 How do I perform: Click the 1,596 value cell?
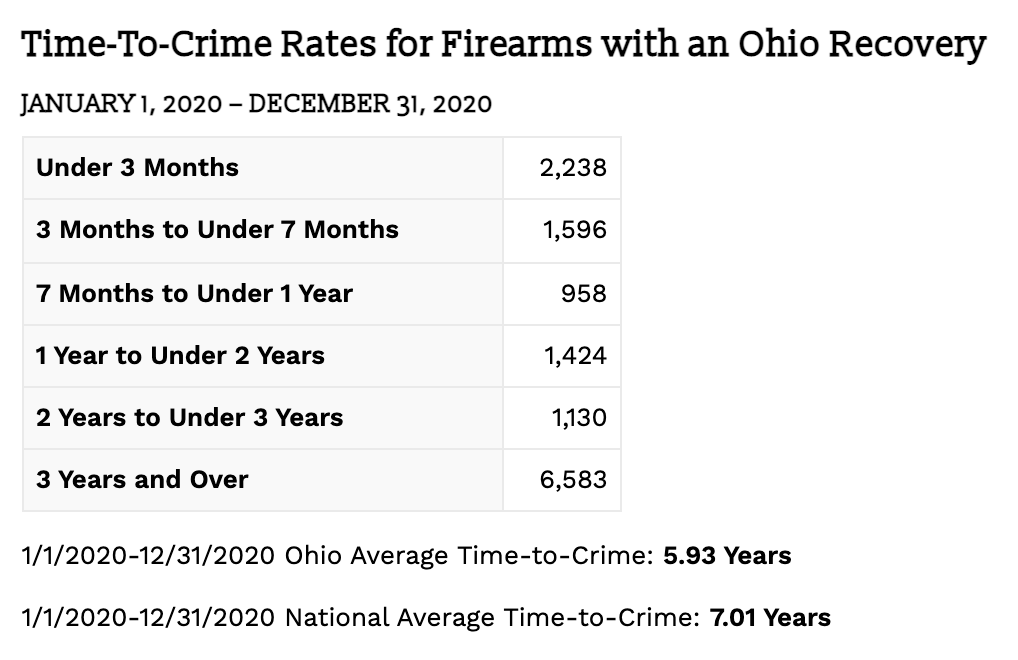pos(575,229)
